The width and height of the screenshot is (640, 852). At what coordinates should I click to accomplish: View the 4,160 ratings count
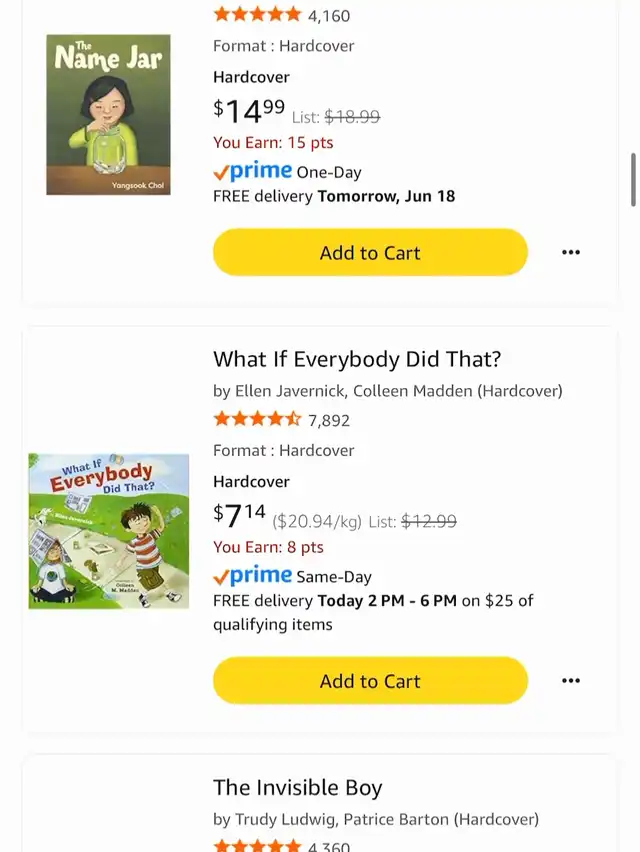(329, 16)
